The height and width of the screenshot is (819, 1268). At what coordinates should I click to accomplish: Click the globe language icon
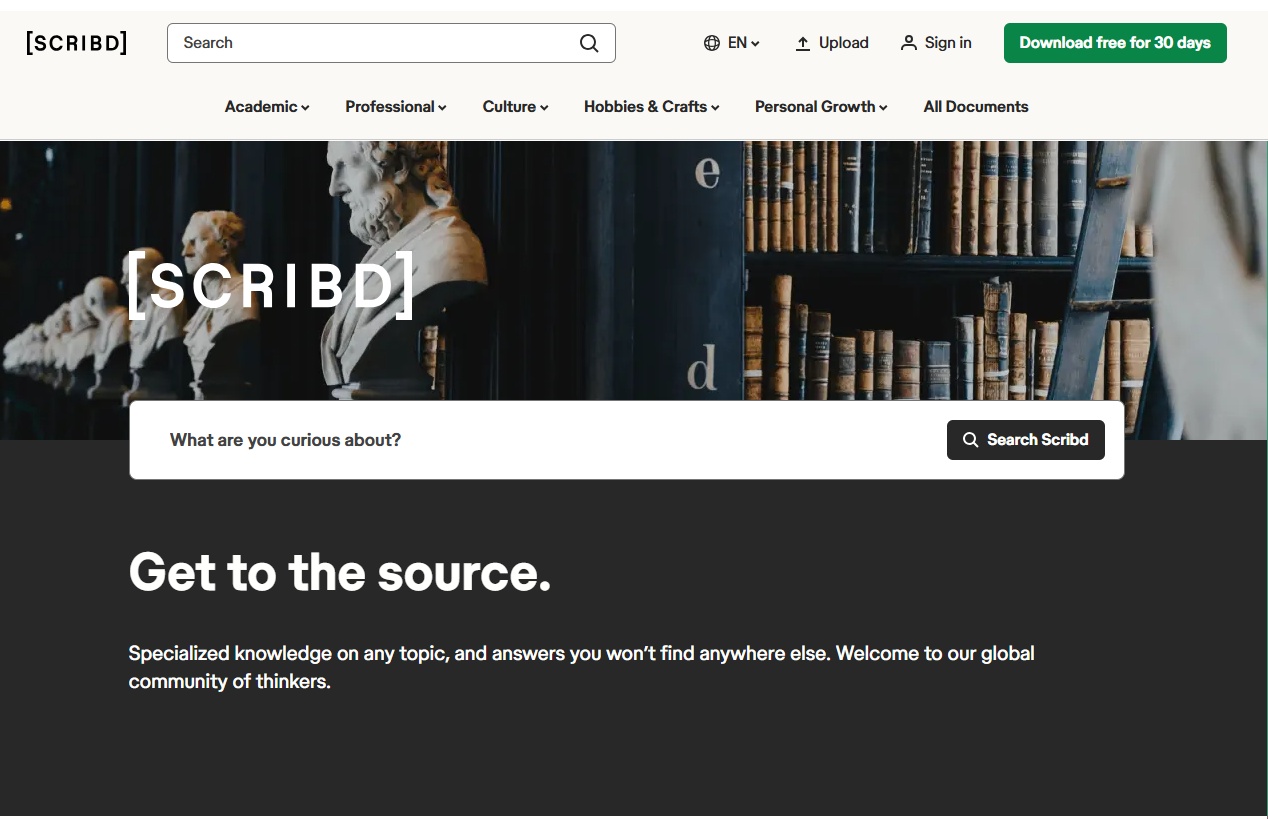[710, 42]
